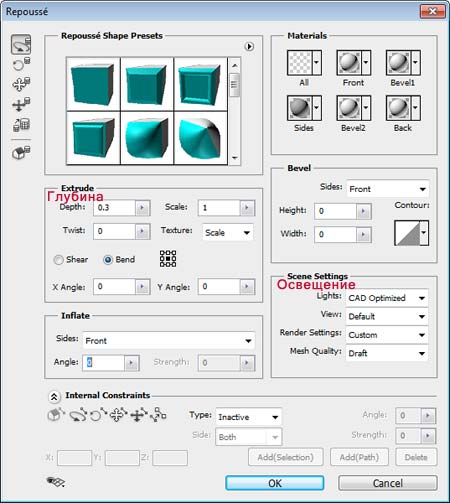
Task: Choose the twisted inflate preset in second row
Action: pyautogui.click(x=147, y=138)
